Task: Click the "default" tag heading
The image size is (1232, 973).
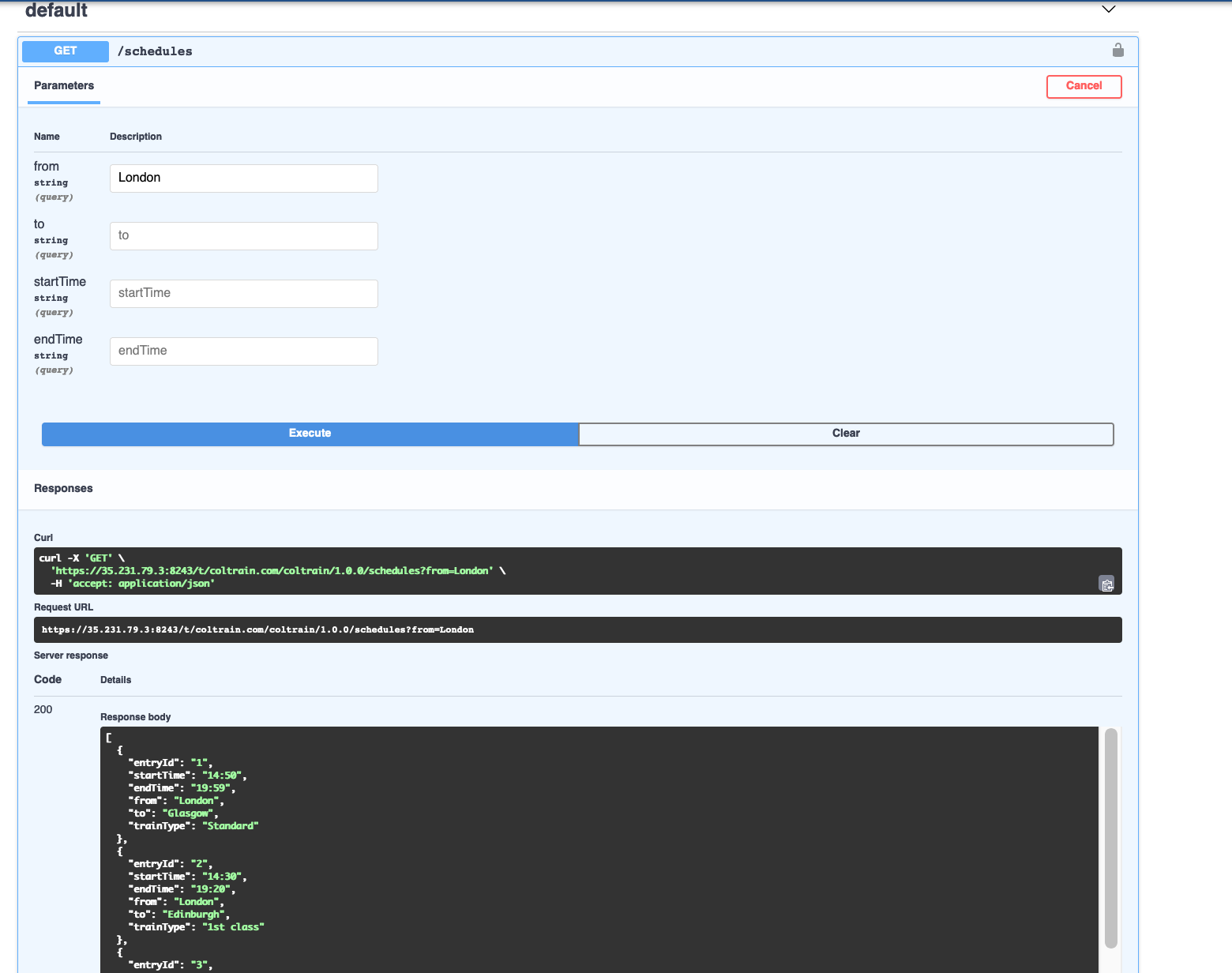Action: 56,10
